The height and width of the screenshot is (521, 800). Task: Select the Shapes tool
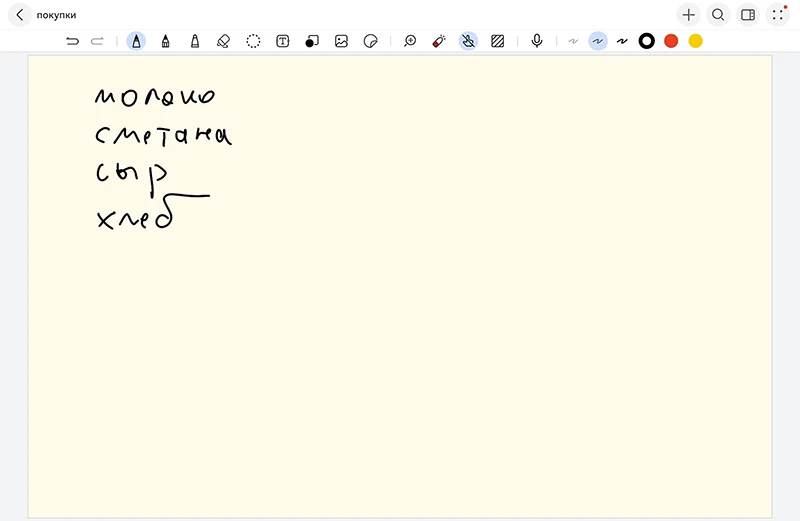click(x=312, y=41)
